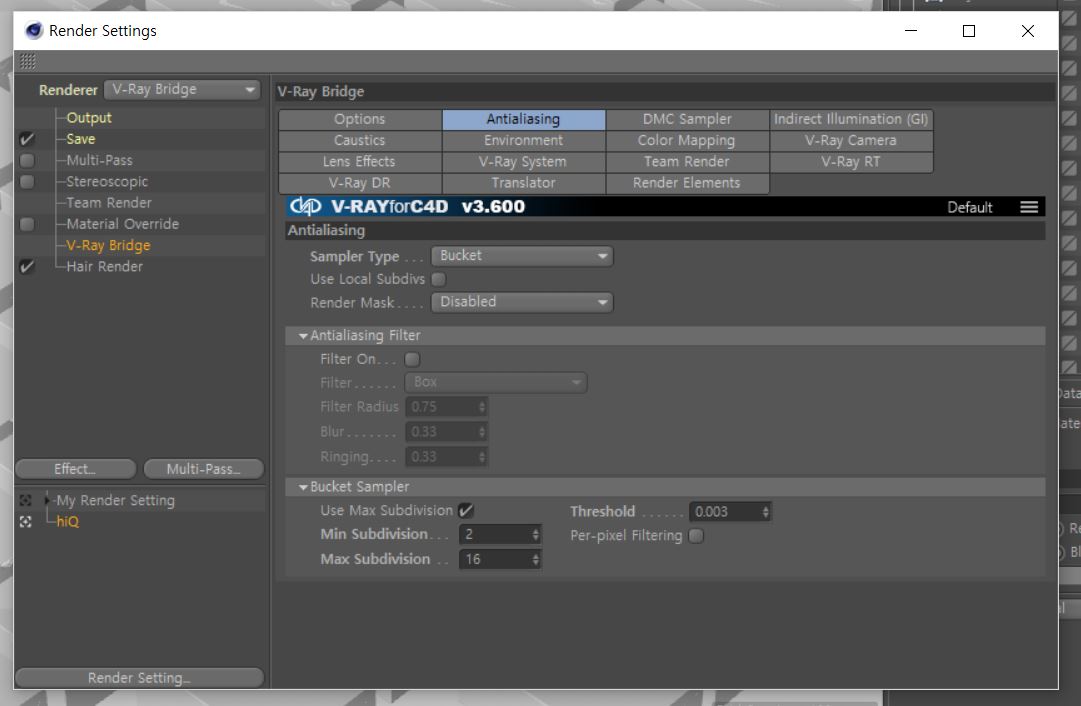Toggle the Save checkbox
The image size is (1081, 706).
pyautogui.click(x=27, y=139)
